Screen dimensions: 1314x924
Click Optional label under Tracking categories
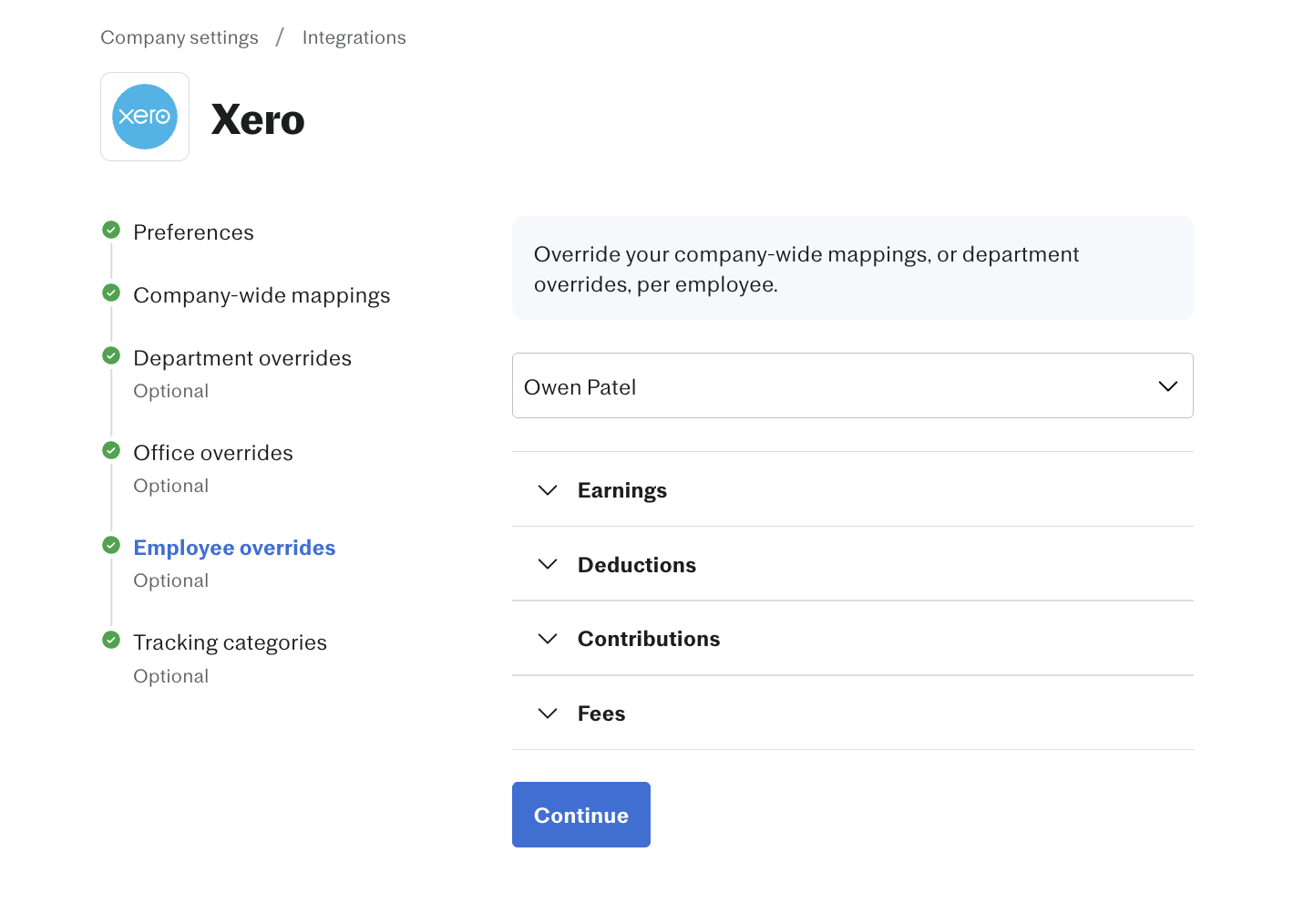171,676
